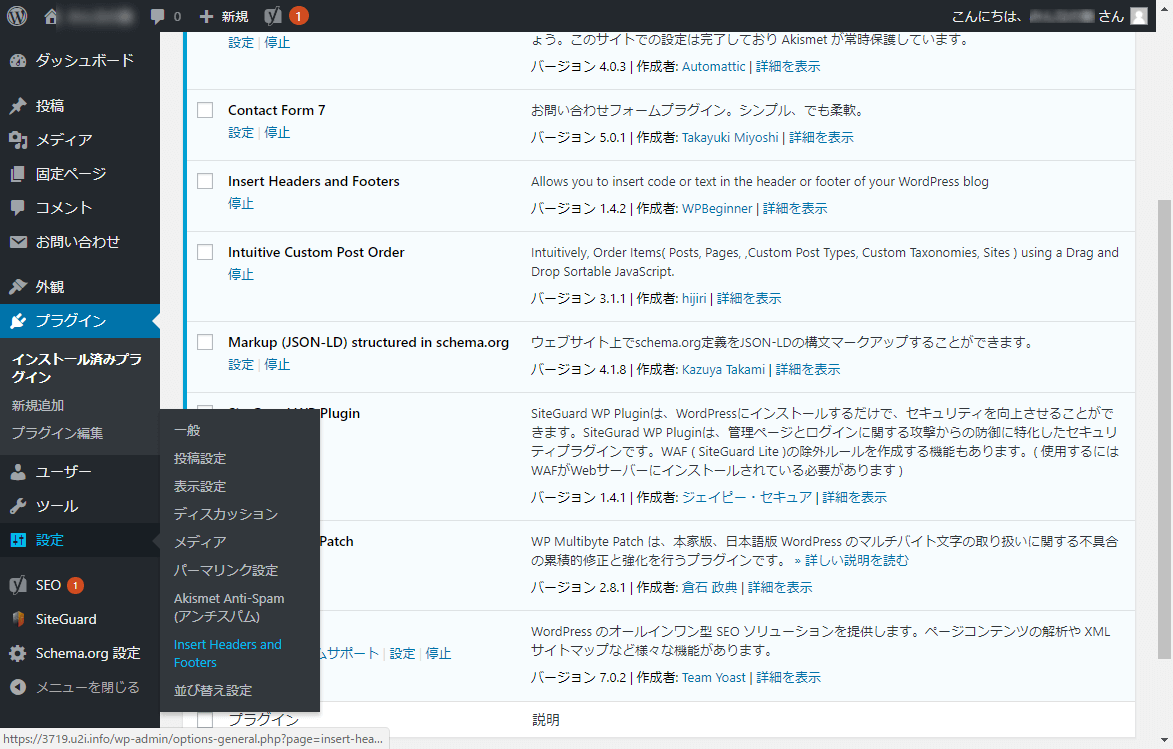
Task: Select パーマリンク設定 from settings submenu
Action: pos(226,570)
